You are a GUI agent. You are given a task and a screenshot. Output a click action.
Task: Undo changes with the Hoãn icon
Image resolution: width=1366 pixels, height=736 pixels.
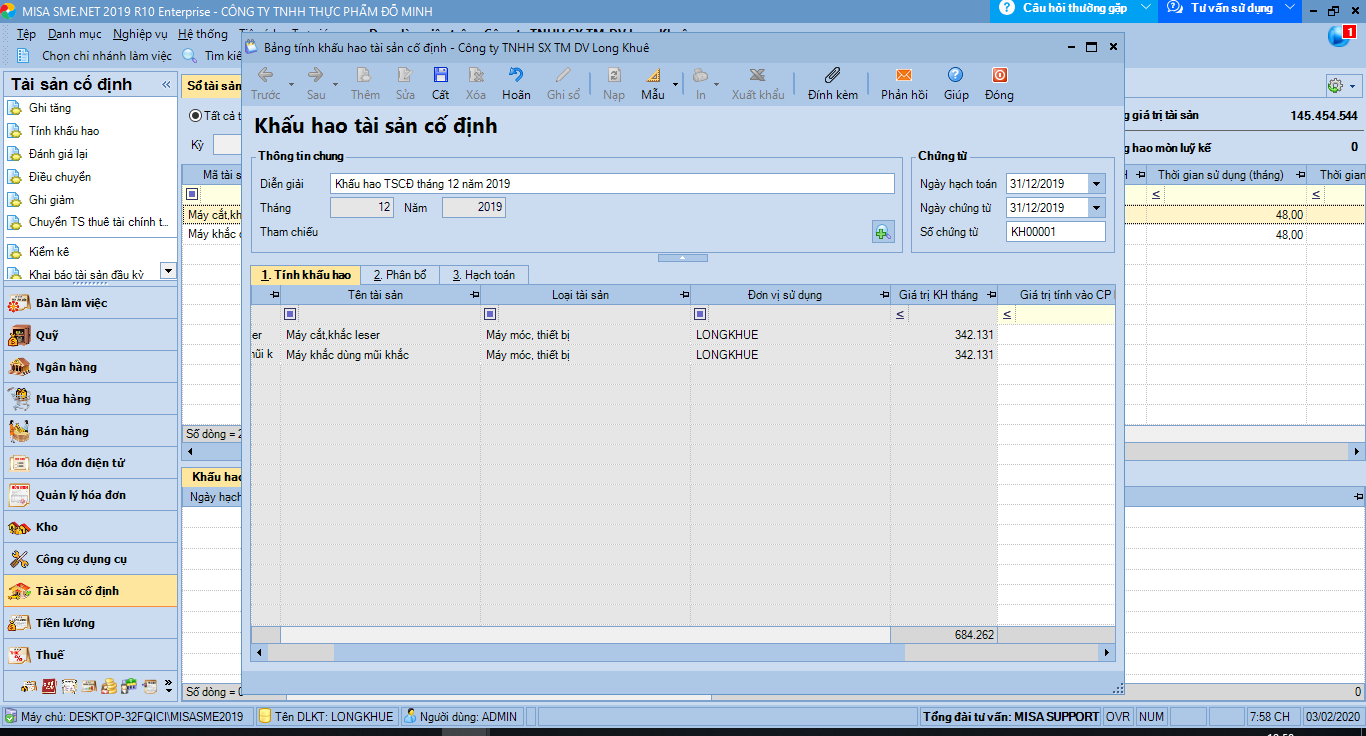[x=516, y=75]
